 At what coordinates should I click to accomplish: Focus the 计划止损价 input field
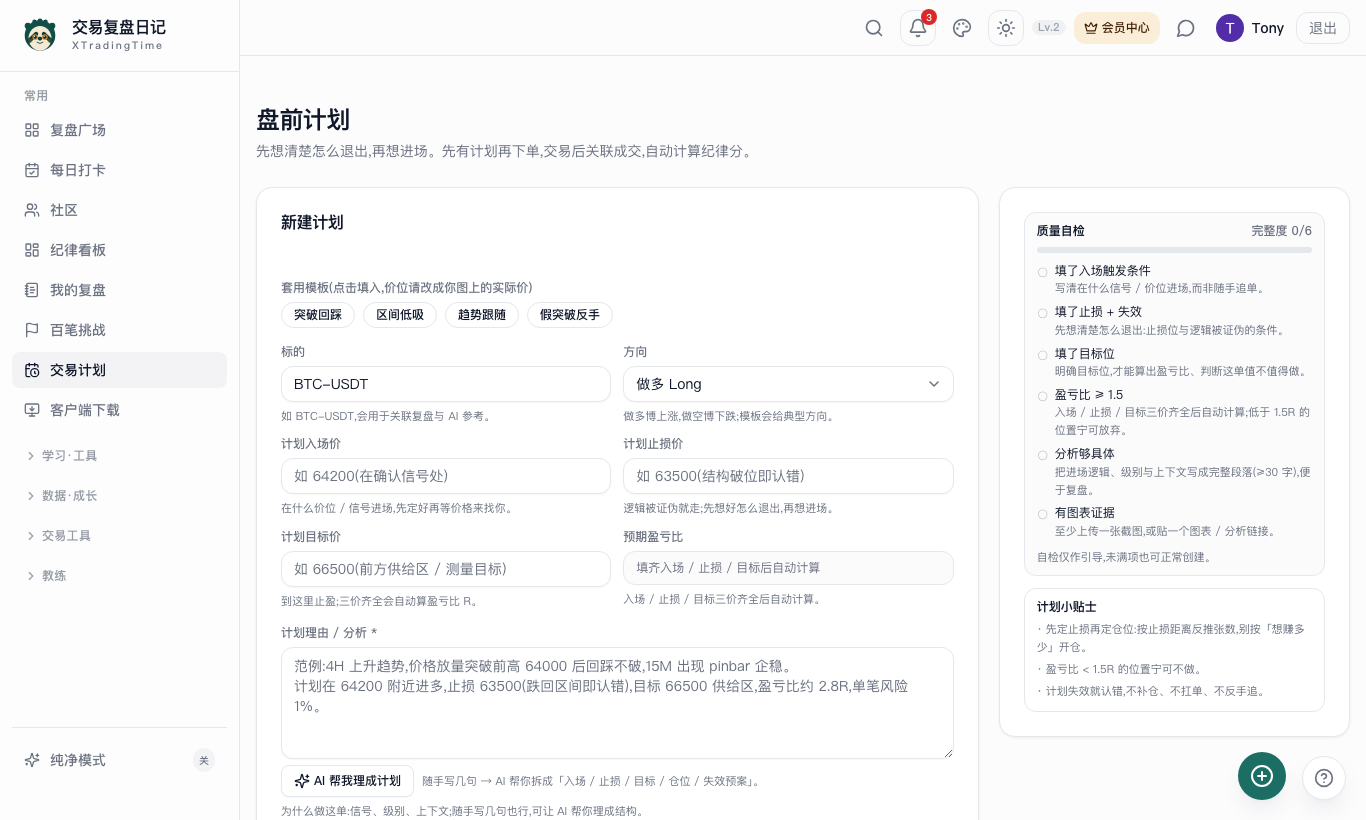pyautogui.click(x=788, y=476)
